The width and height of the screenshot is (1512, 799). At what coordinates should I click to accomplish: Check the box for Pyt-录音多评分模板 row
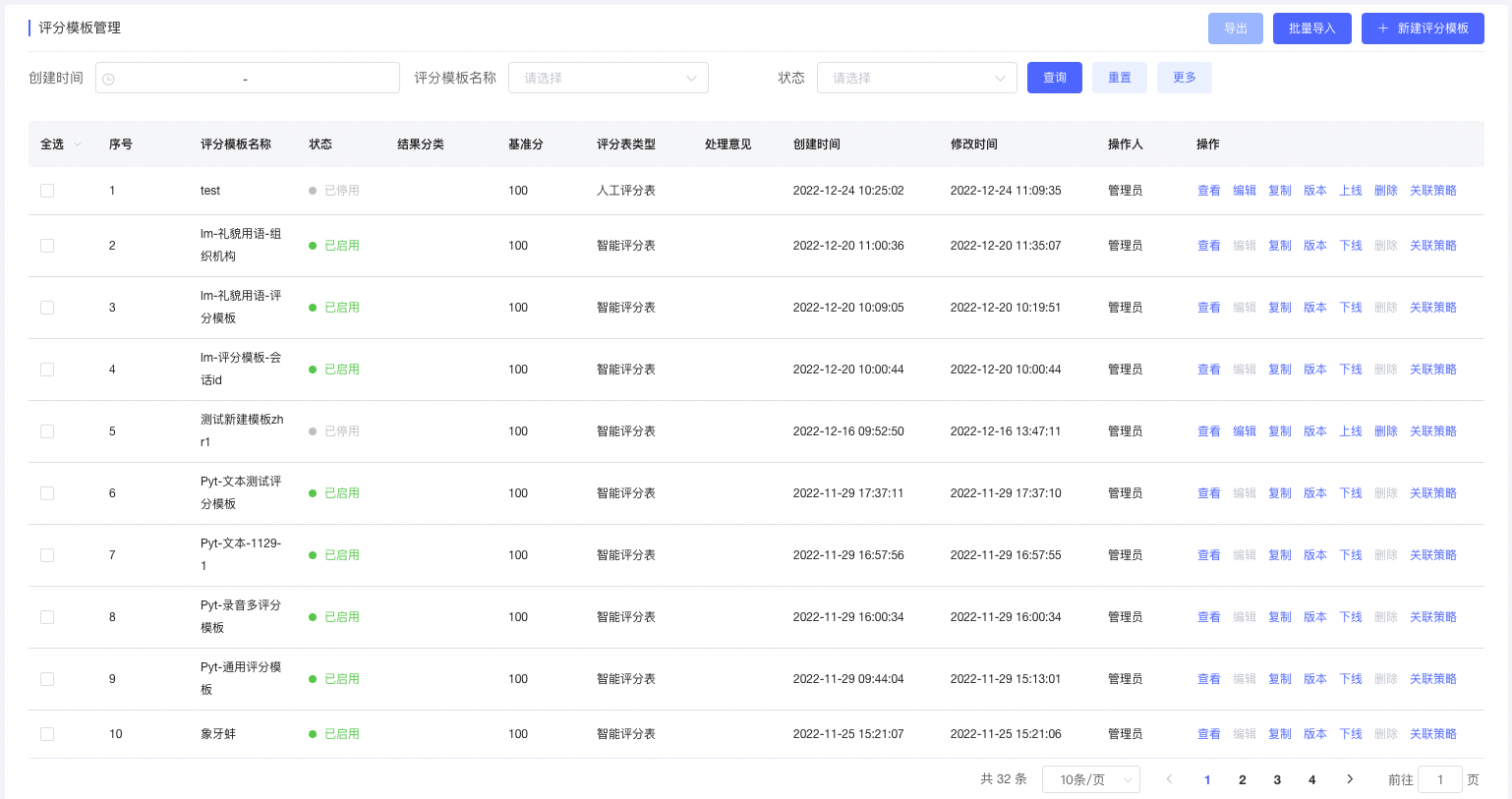[x=47, y=617]
